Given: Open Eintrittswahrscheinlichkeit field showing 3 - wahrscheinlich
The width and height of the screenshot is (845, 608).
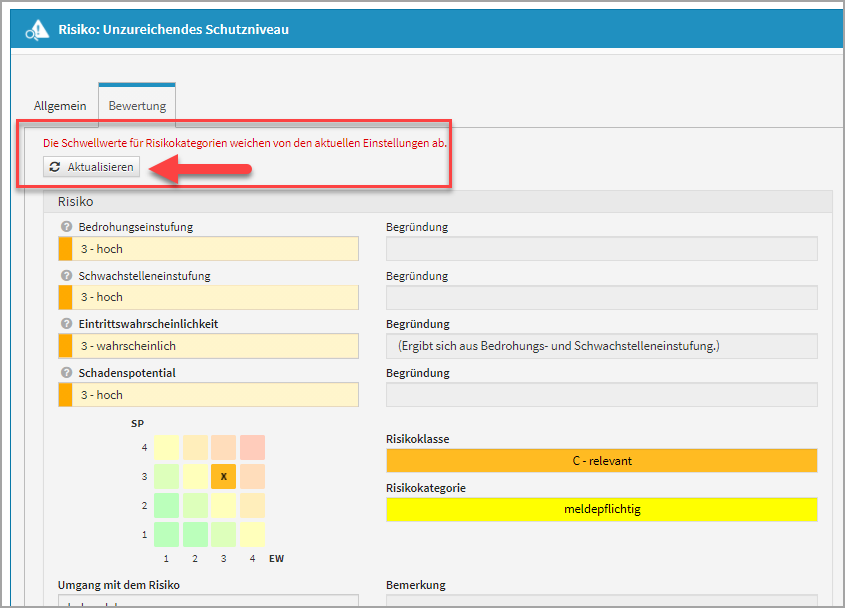Looking at the screenshot, I should click(x=208, y=346).
